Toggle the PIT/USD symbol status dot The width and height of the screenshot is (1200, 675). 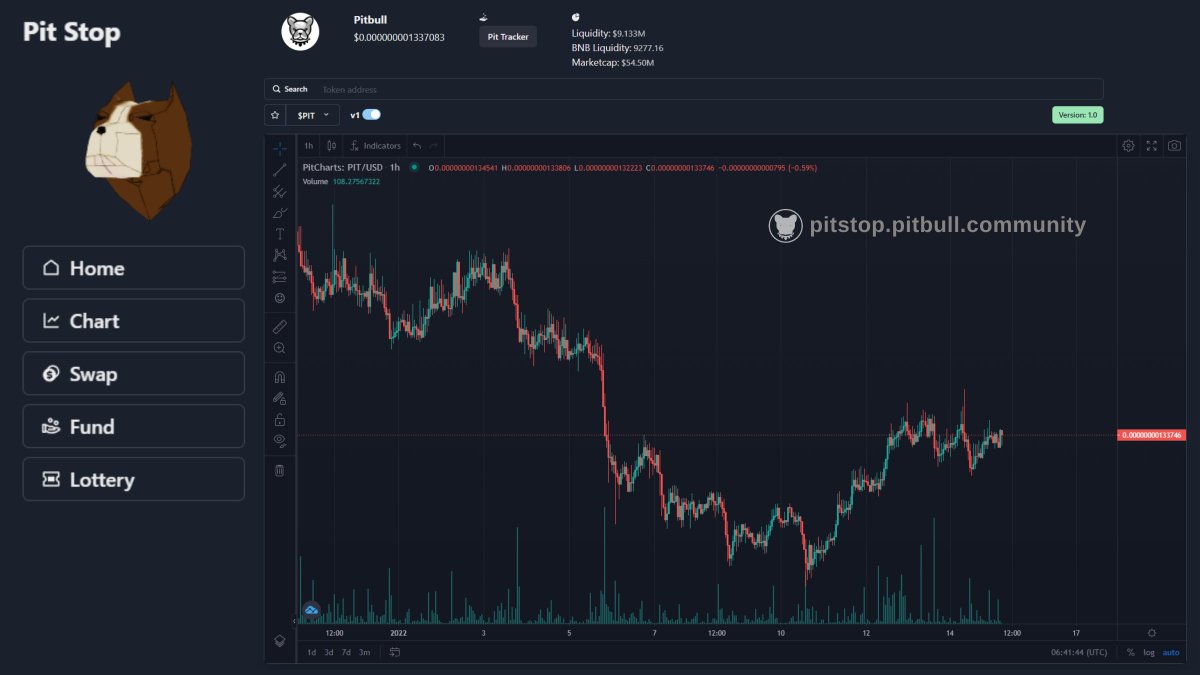(x=414, y=167)
